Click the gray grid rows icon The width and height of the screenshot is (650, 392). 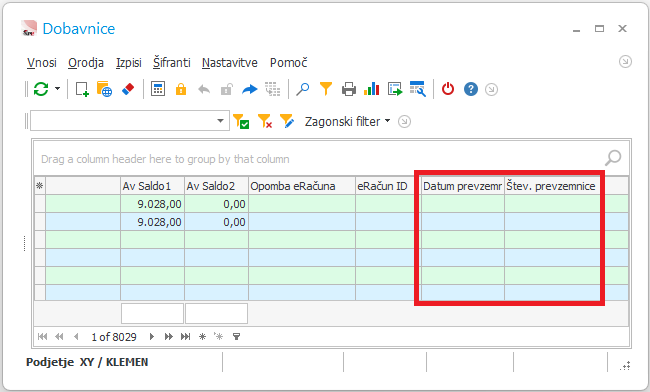click(x=273, y=89)
